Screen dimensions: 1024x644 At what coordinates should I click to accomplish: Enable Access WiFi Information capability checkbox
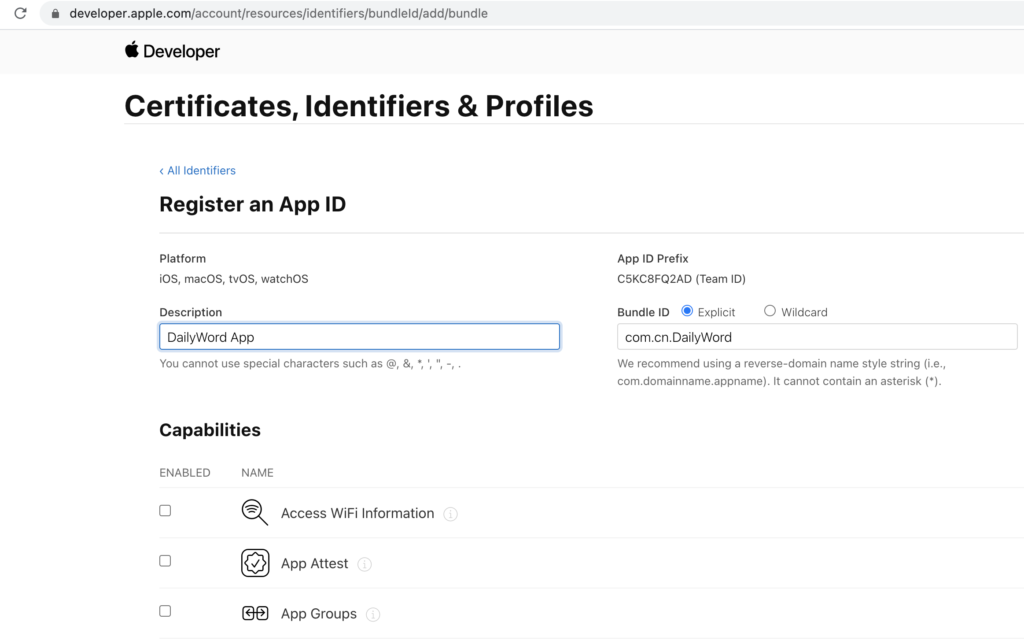[165, 511]
